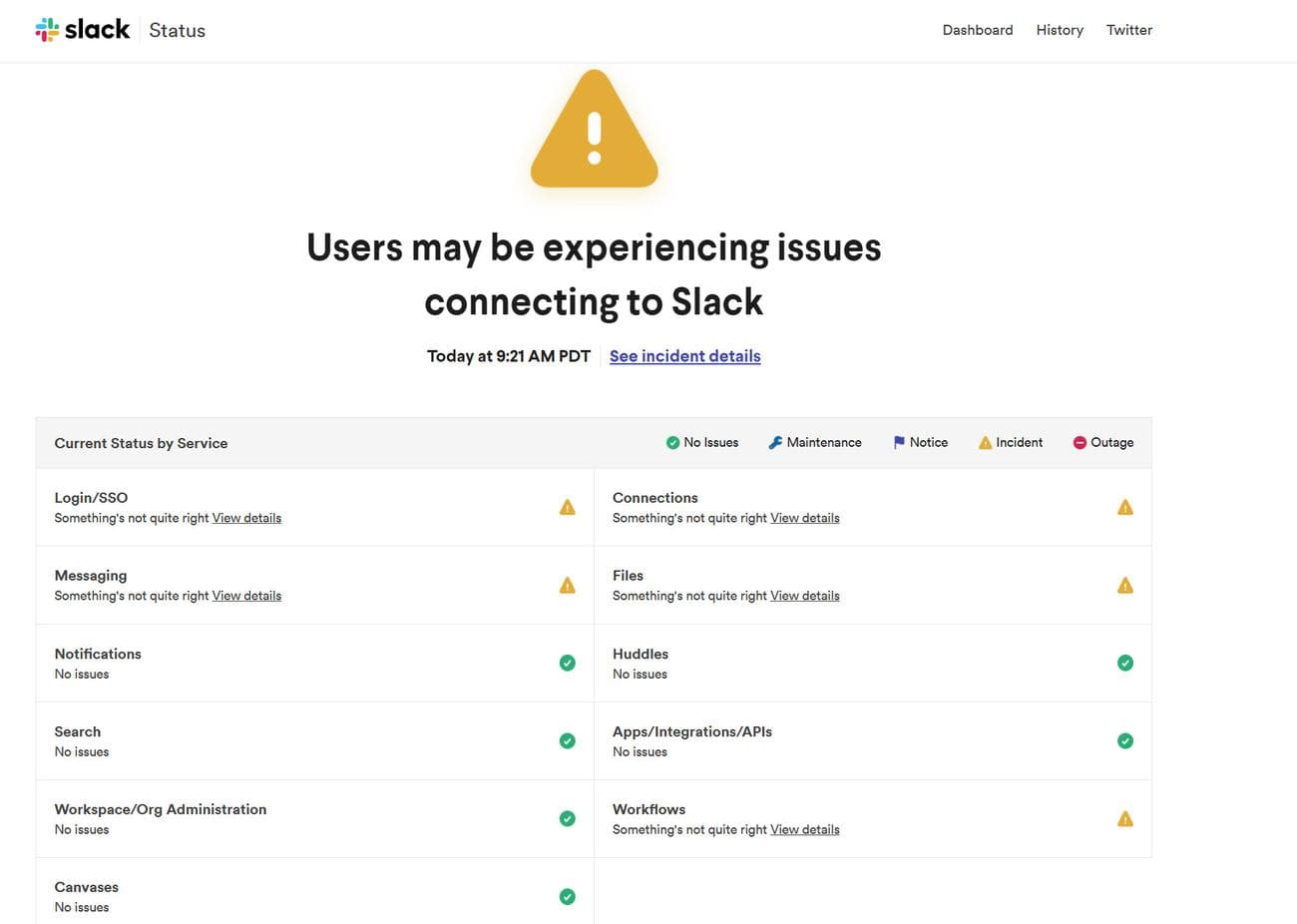Click the Incident icon next to Workflows
1297x924 pixels.
pos(1125,818)
